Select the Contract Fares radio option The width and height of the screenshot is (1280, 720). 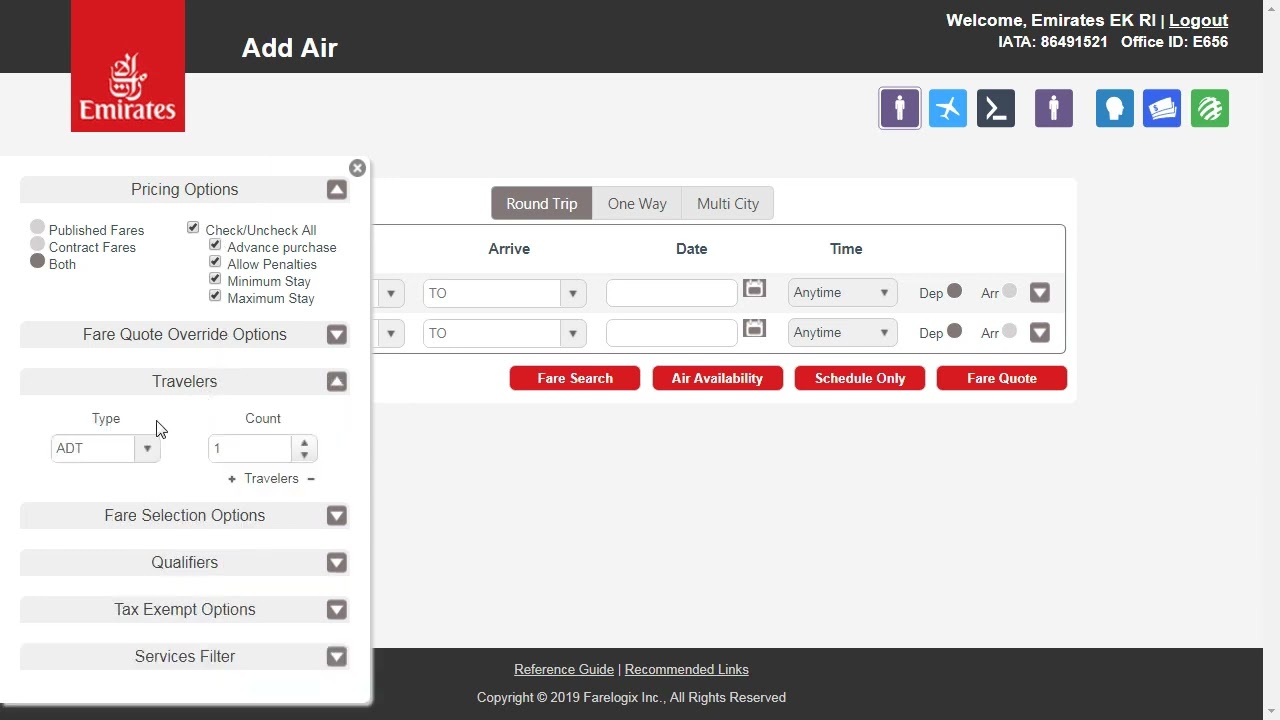[38, 245]
